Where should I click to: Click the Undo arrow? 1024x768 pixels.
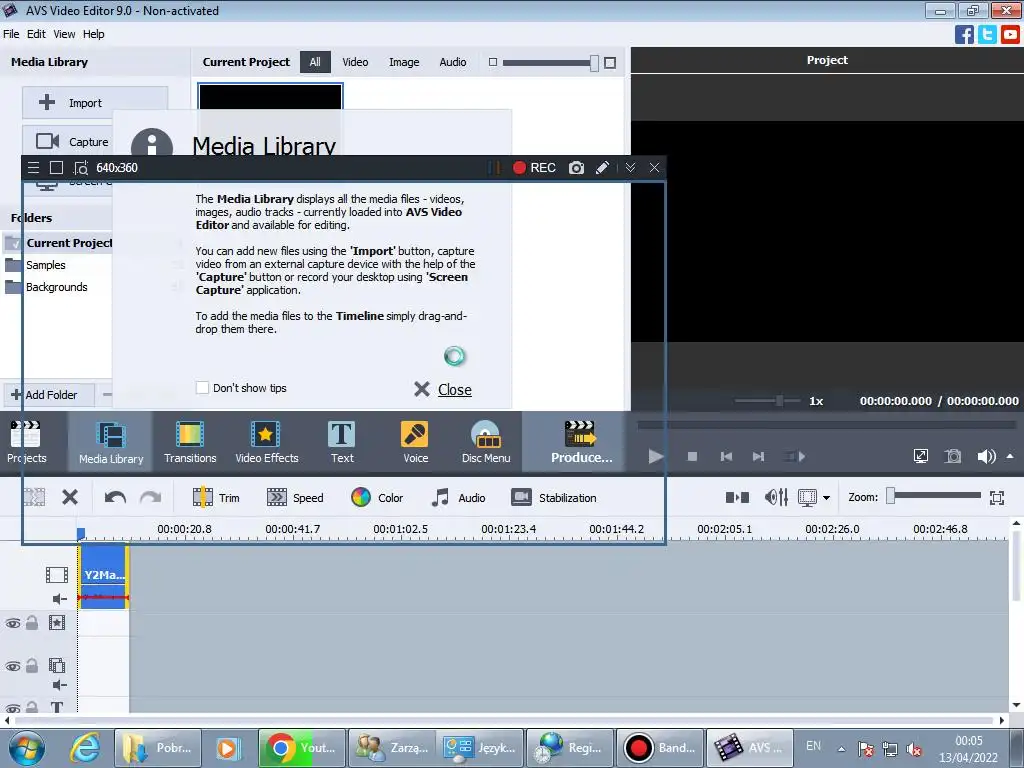click(x=115, y=498)
